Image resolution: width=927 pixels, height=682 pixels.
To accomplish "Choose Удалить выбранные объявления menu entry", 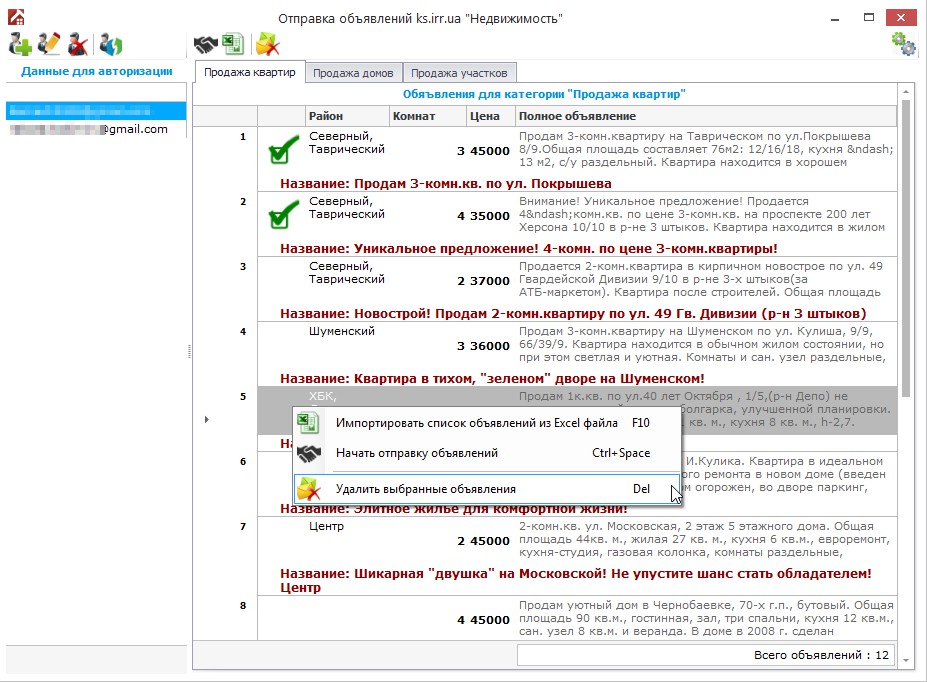I will [x=487, y=489].
